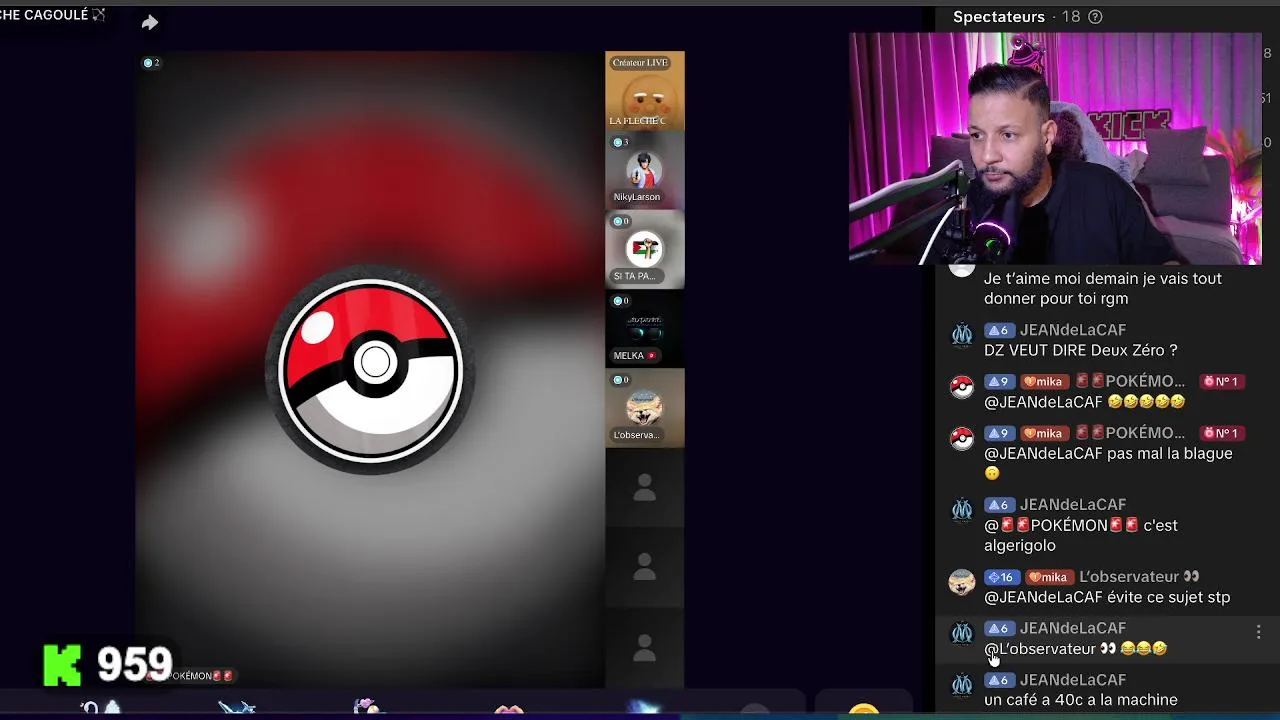The height and width of the screenshot is (720, 1280).
Task: Click the streamer webcam overlay
Action: point(1055,149)
